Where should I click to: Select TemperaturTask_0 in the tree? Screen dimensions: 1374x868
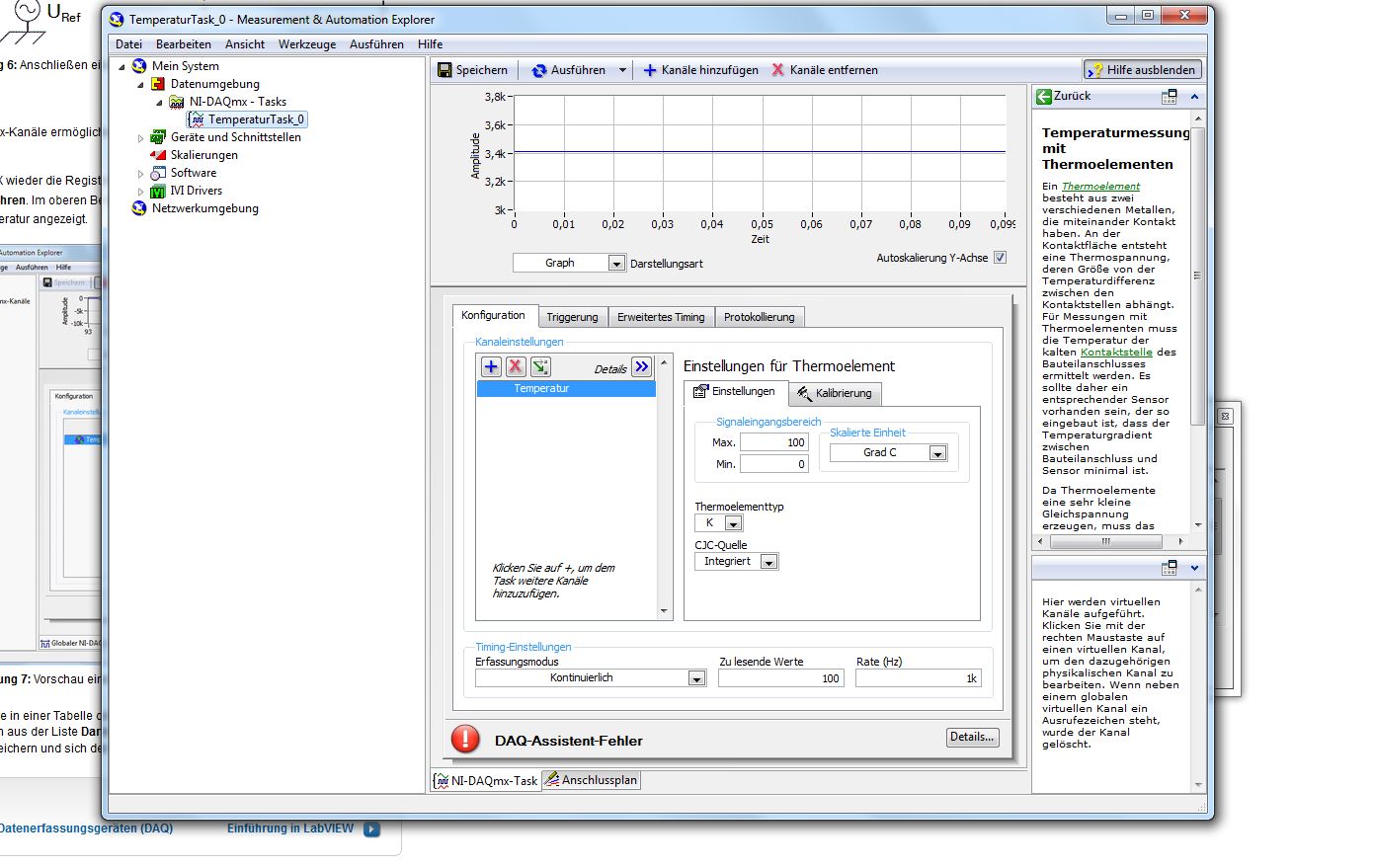(x=257, y=119)
